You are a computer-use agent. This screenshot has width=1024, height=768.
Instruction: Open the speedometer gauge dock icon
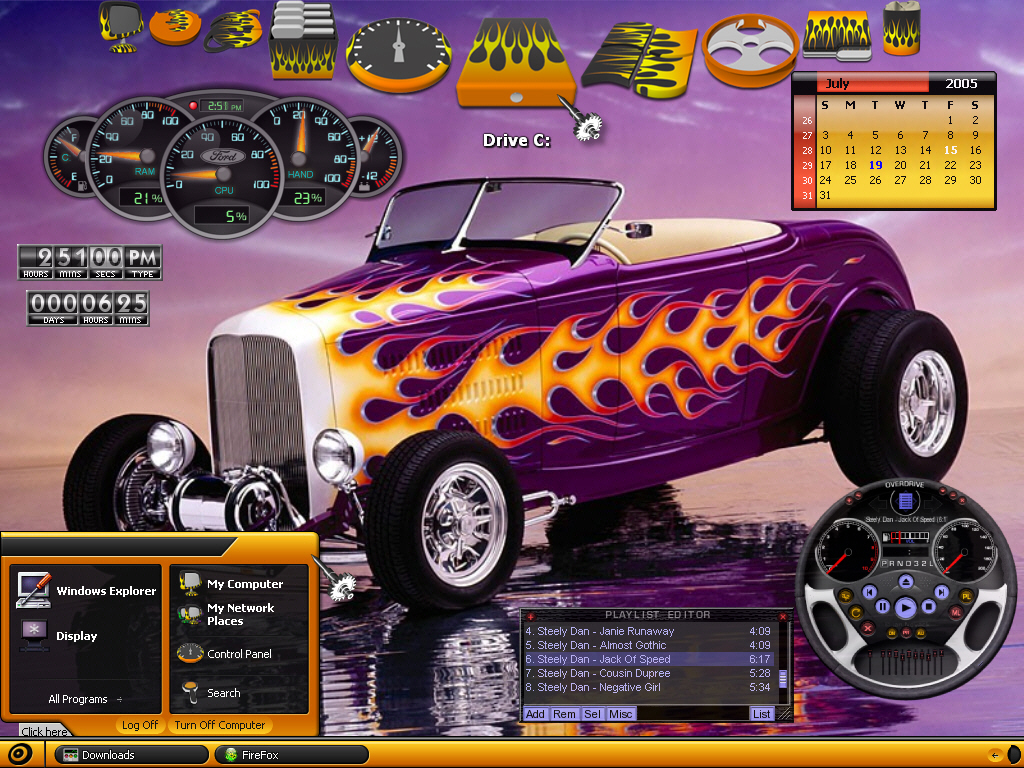coord(398,54)
